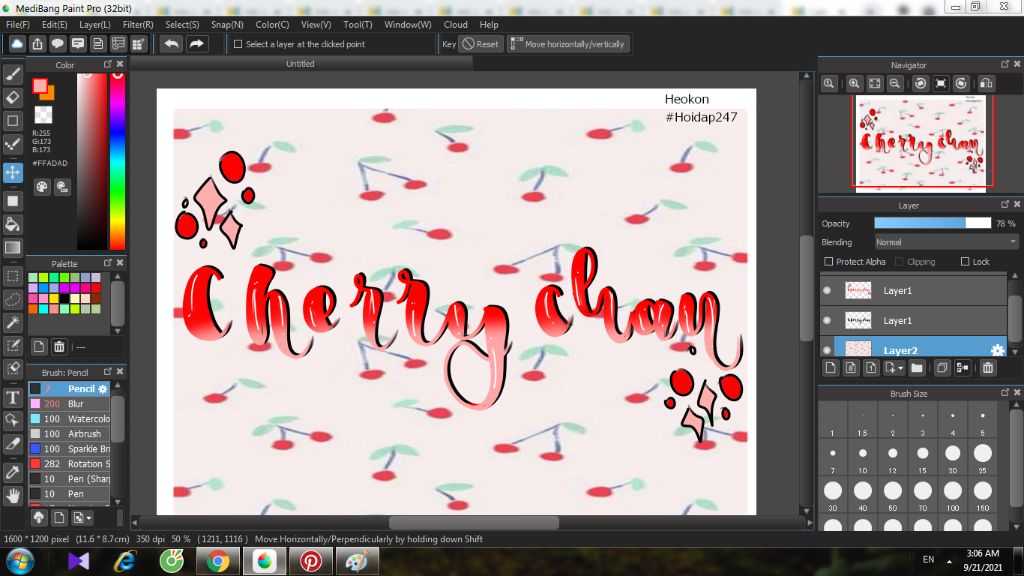Toggle visibility of Layer2
1024x576 pixels.
(827, 350)
